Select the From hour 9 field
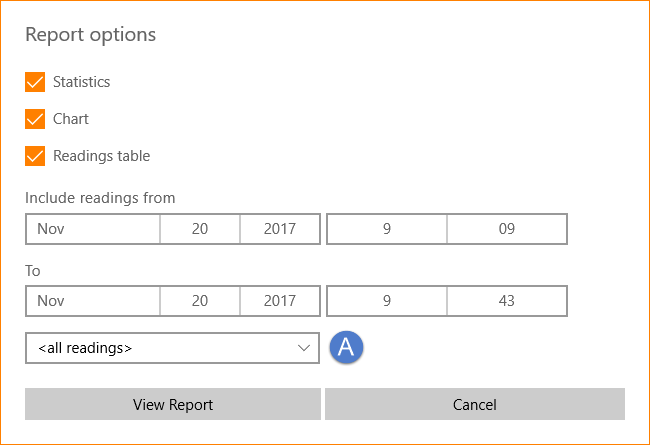 click(387, 229)
